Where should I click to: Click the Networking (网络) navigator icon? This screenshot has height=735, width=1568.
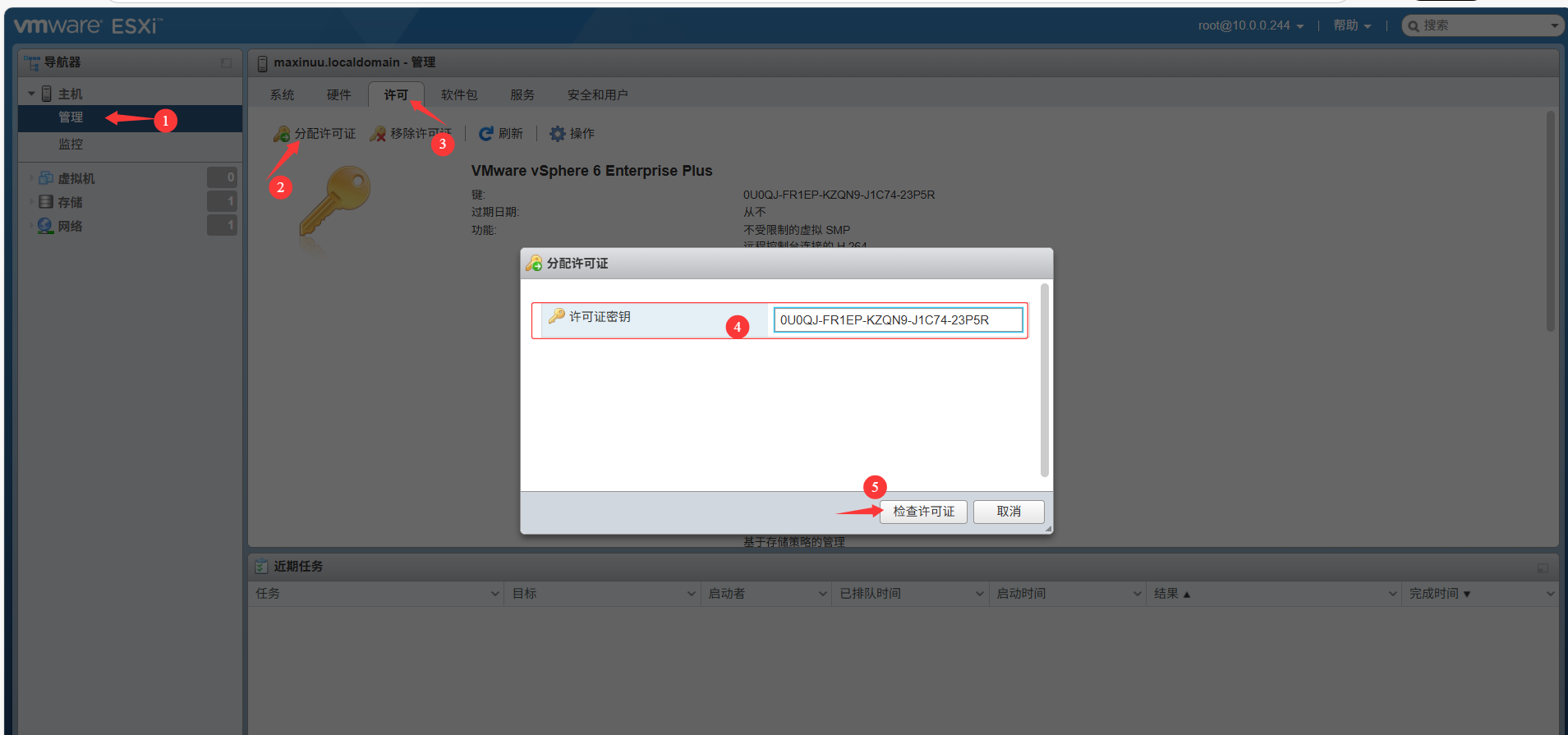coord(46,226)
